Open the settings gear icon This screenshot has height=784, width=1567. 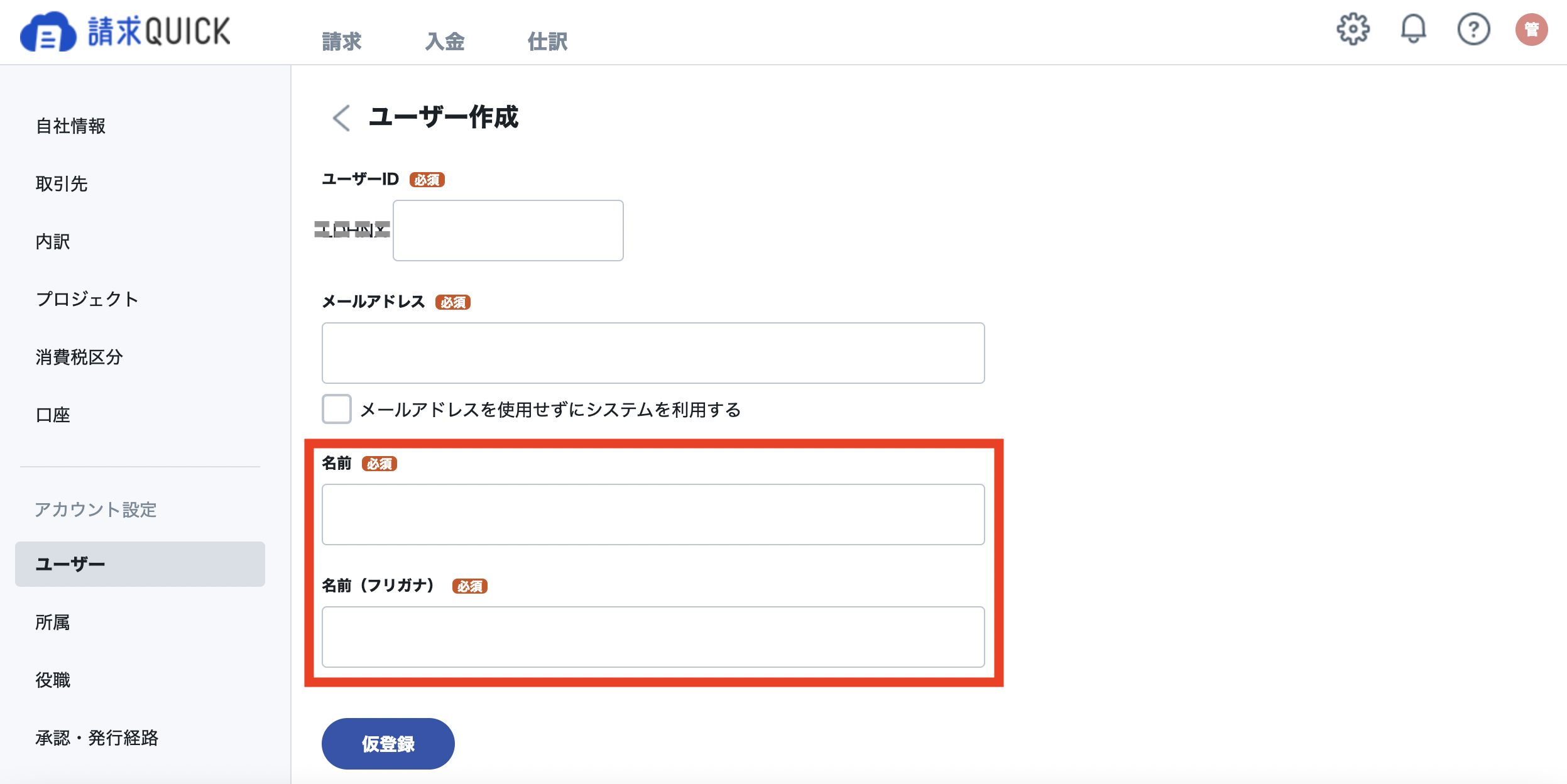click(1353, 29)
